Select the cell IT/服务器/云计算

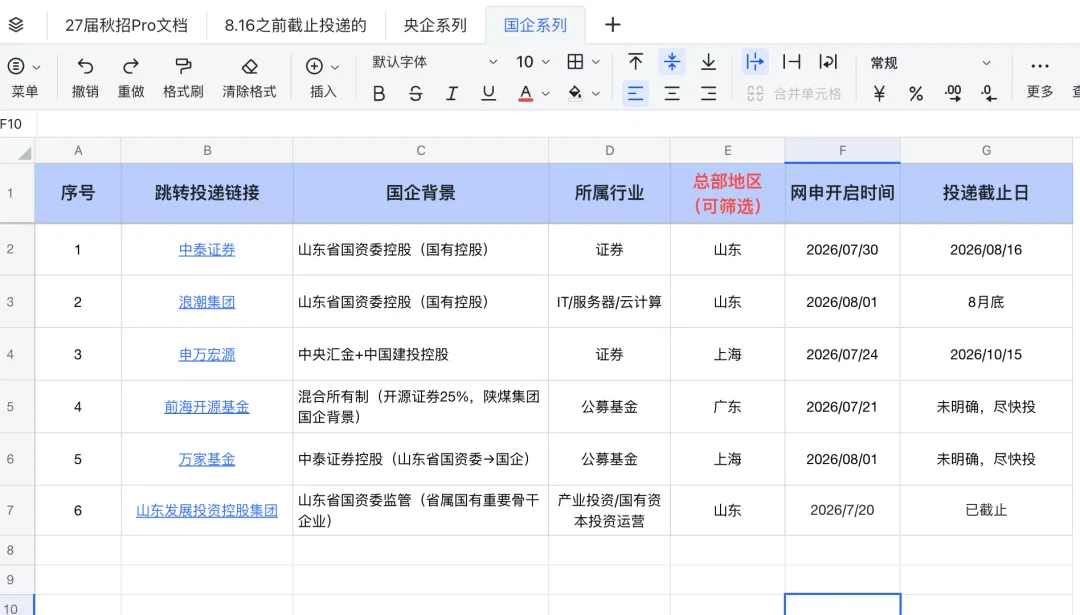coord(609,302)
